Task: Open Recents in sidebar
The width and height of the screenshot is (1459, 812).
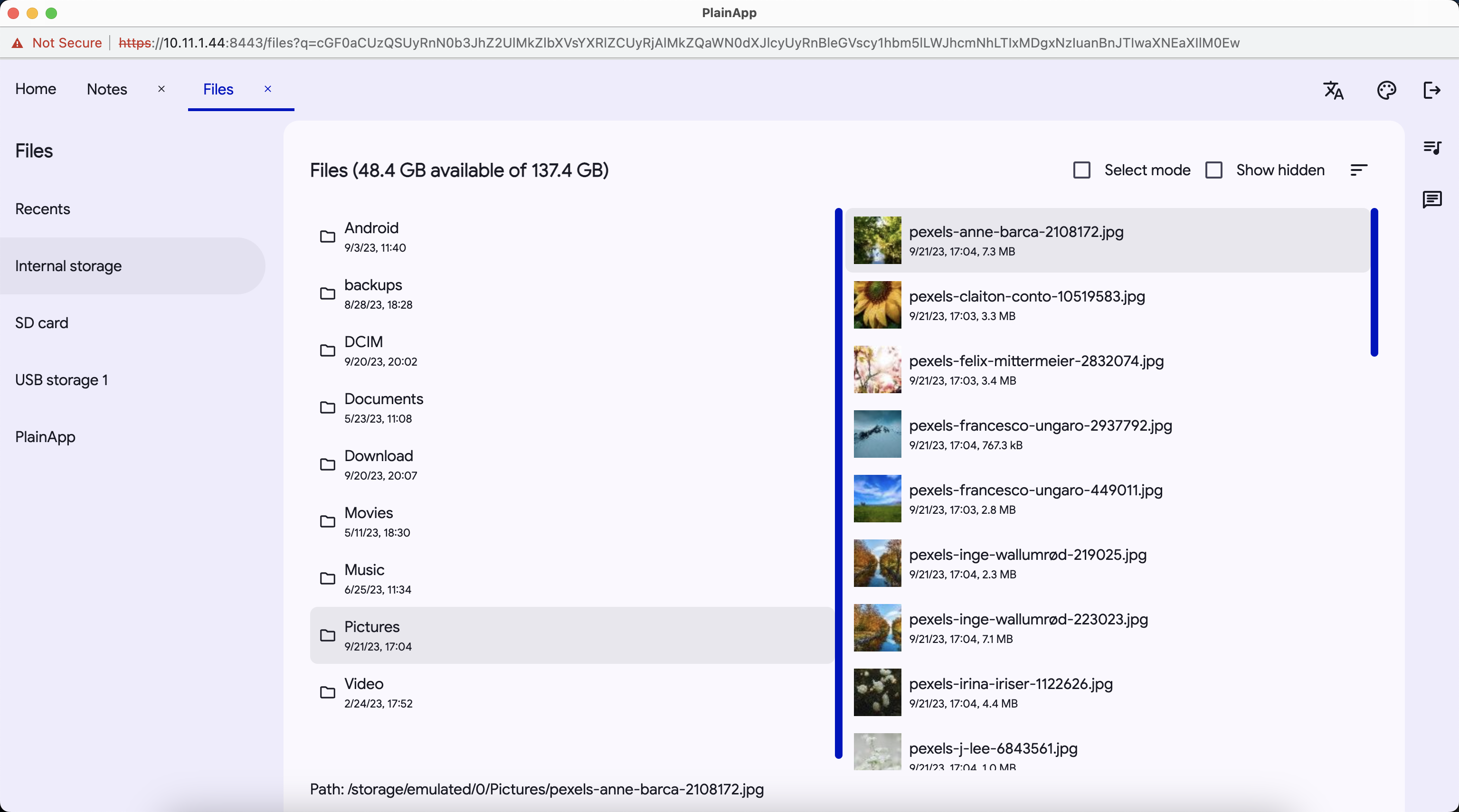Action: (42, 209)
